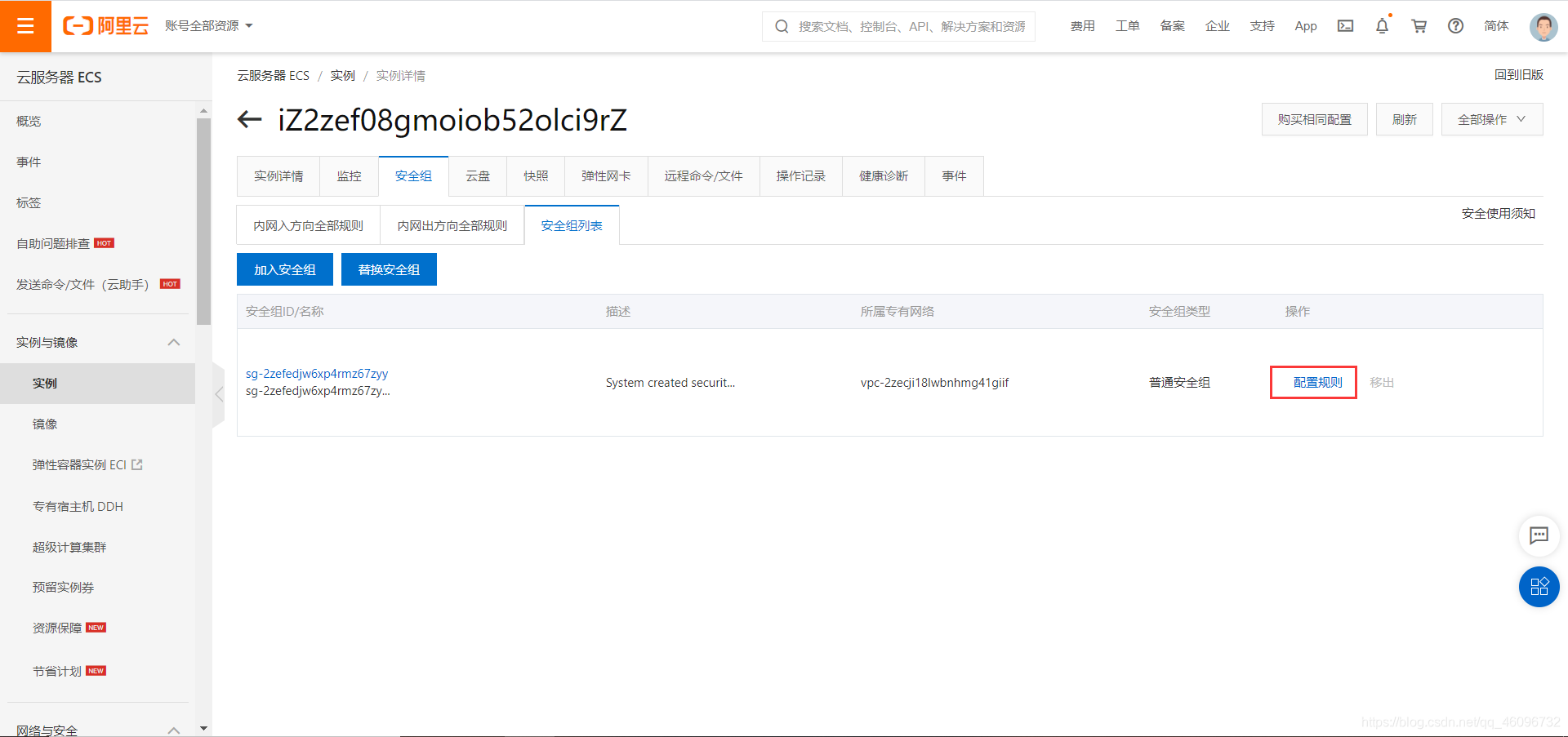The image size is (1568, 737).
Task: Collapse the sidebar using the handle
Action: [218, 395]
